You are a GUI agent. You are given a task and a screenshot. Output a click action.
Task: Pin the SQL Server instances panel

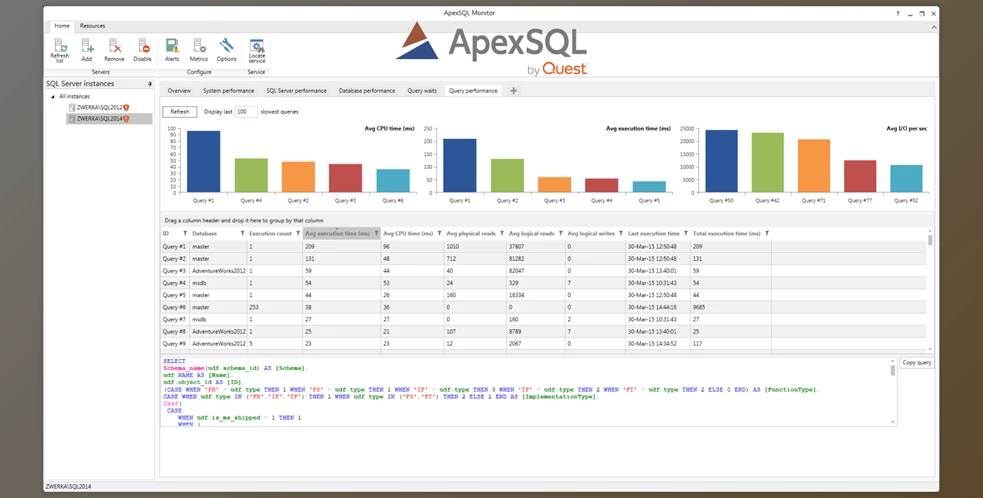(x=150, y=83)
